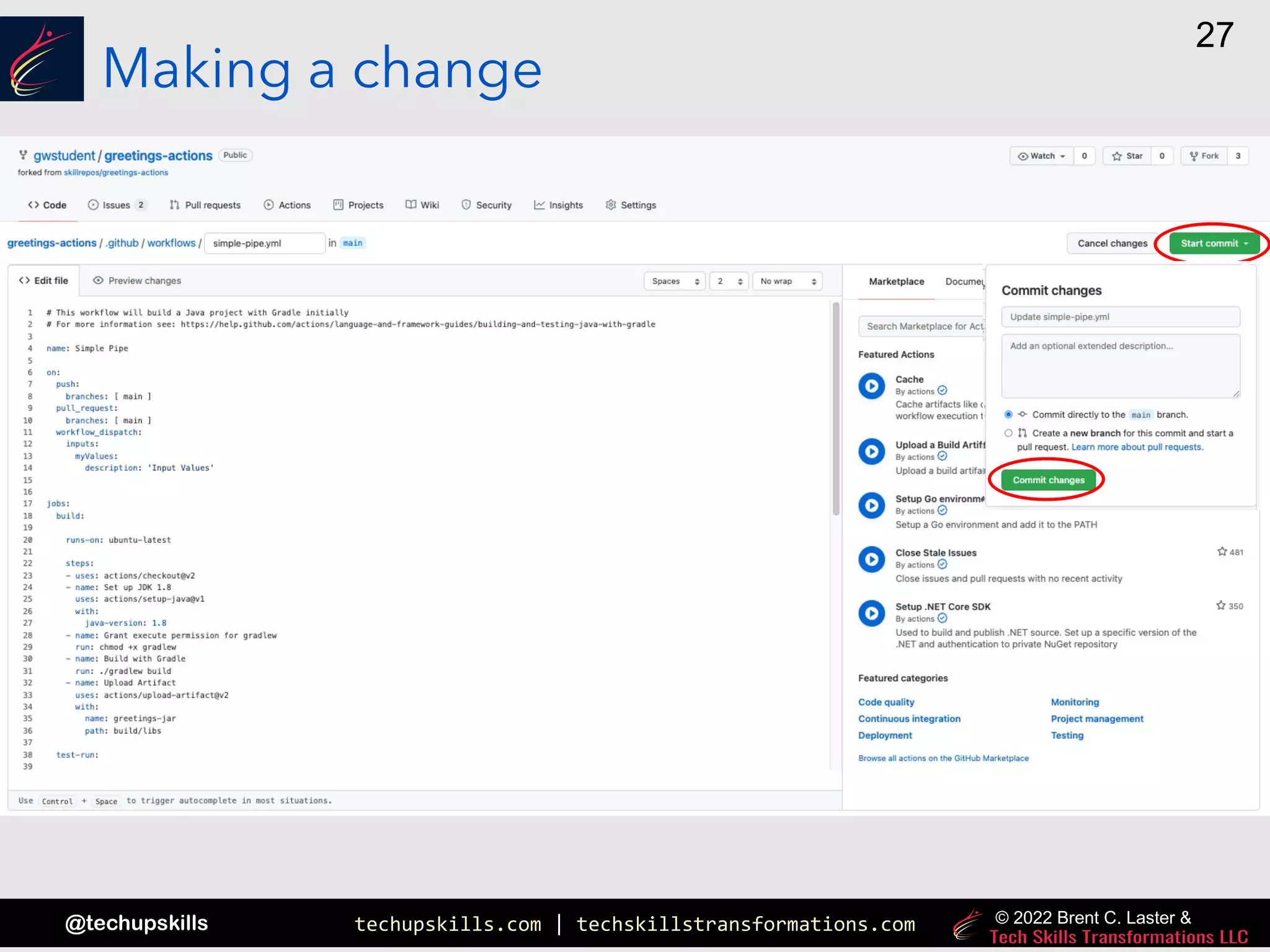Click the Search Marketplace for Actions field
The width and height of the screenshot is (1270, 952).
click(922, 326)
